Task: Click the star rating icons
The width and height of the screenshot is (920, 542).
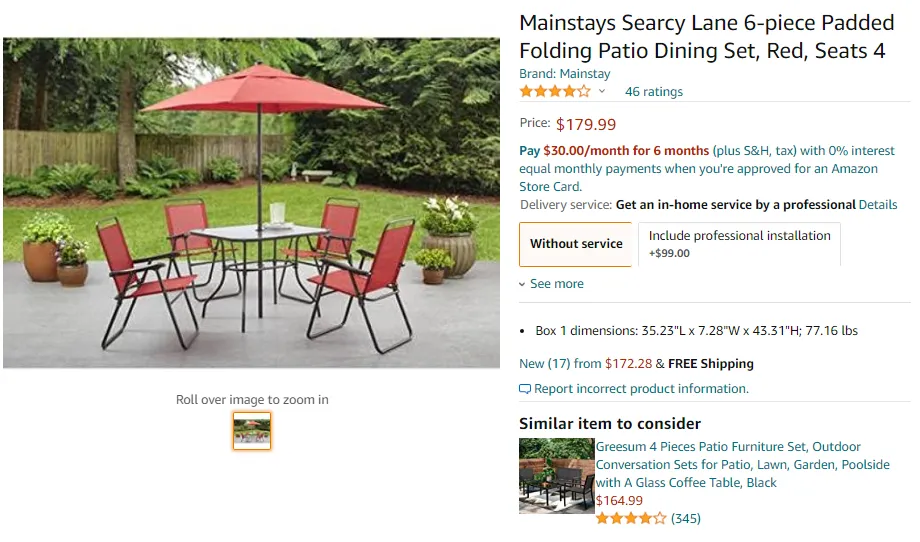Action: (554, 92)
